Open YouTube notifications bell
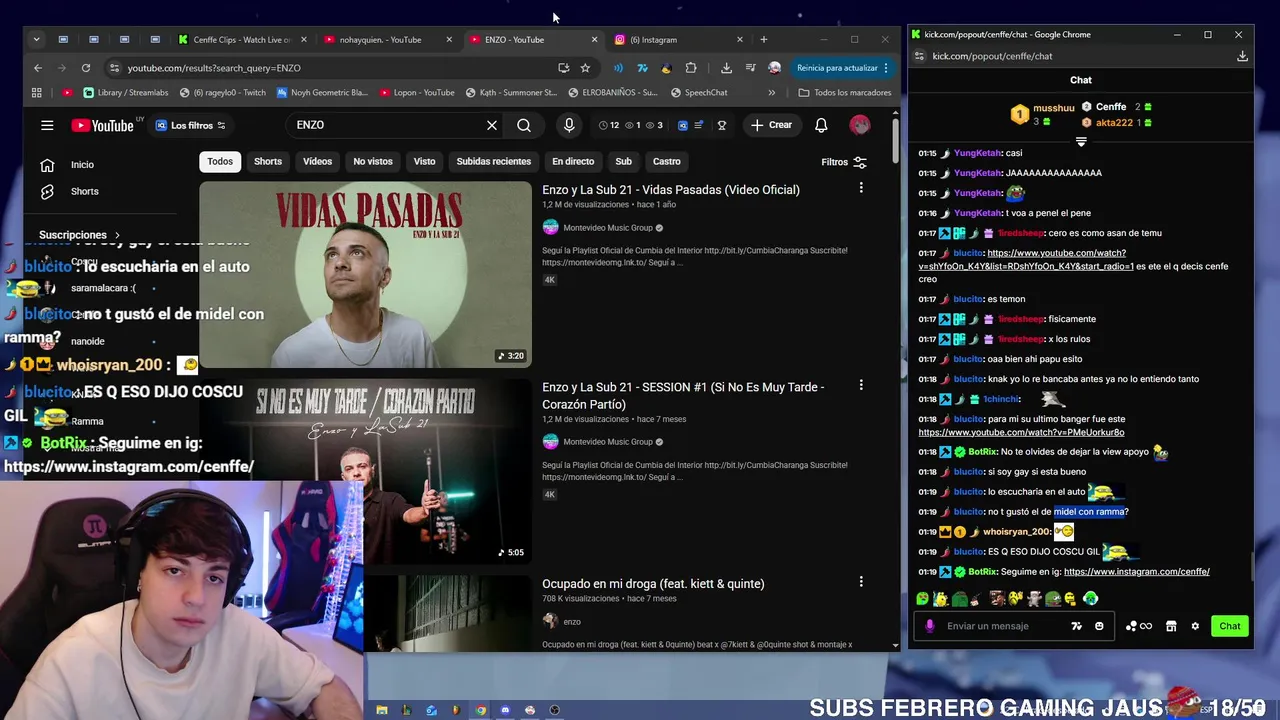 (x=821, y=125)
